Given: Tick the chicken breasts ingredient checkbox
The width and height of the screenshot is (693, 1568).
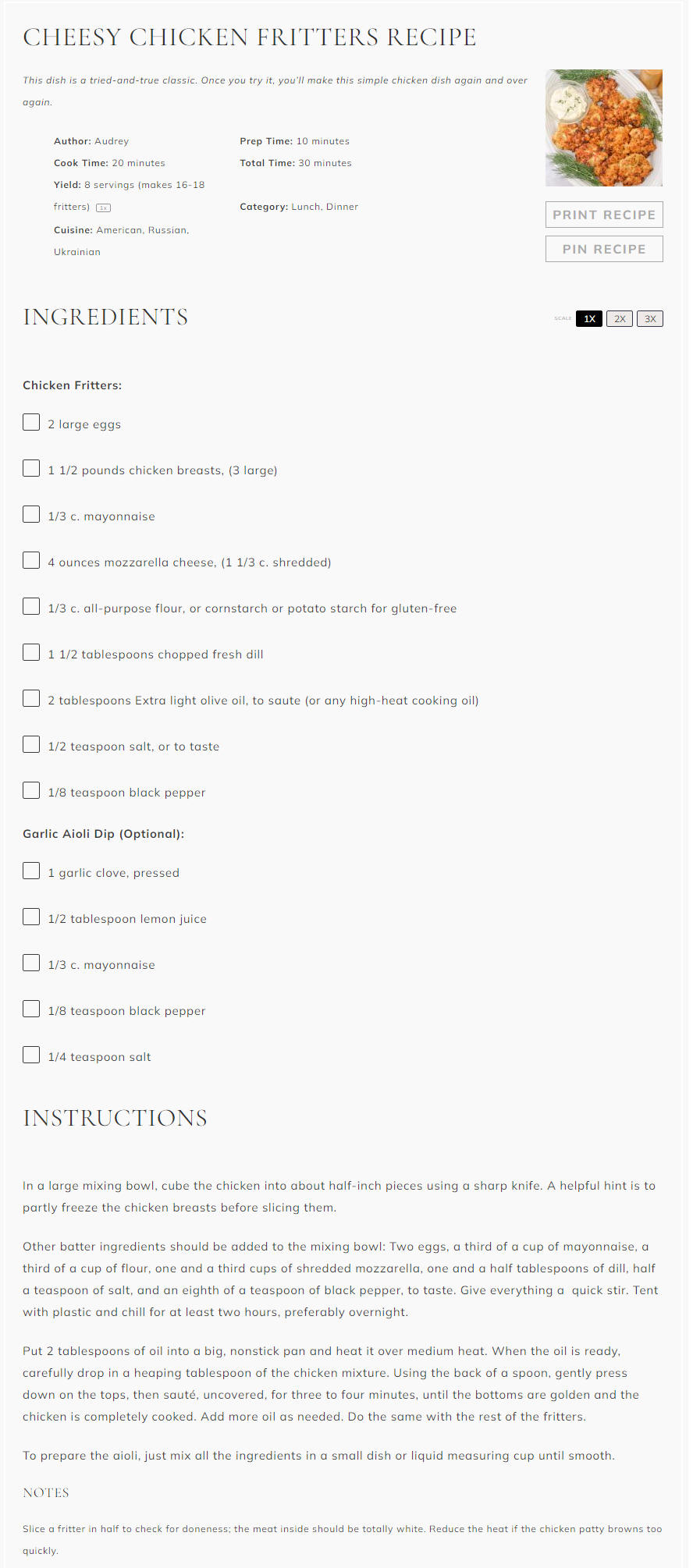Looking at the screenshot, I should pyautogui.click(x=31, y=468).
